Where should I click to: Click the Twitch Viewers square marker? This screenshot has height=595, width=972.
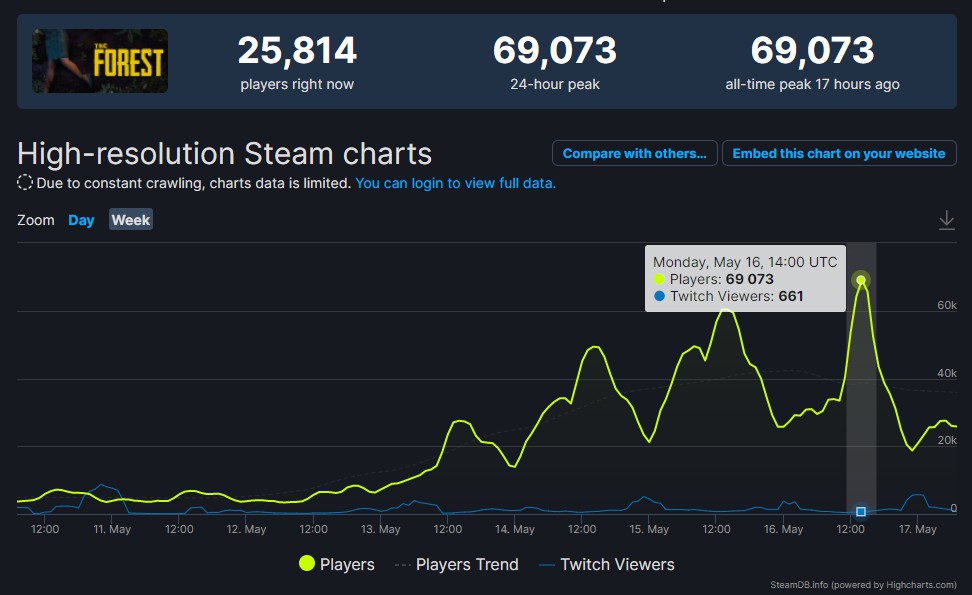click(x=860, y=511)
